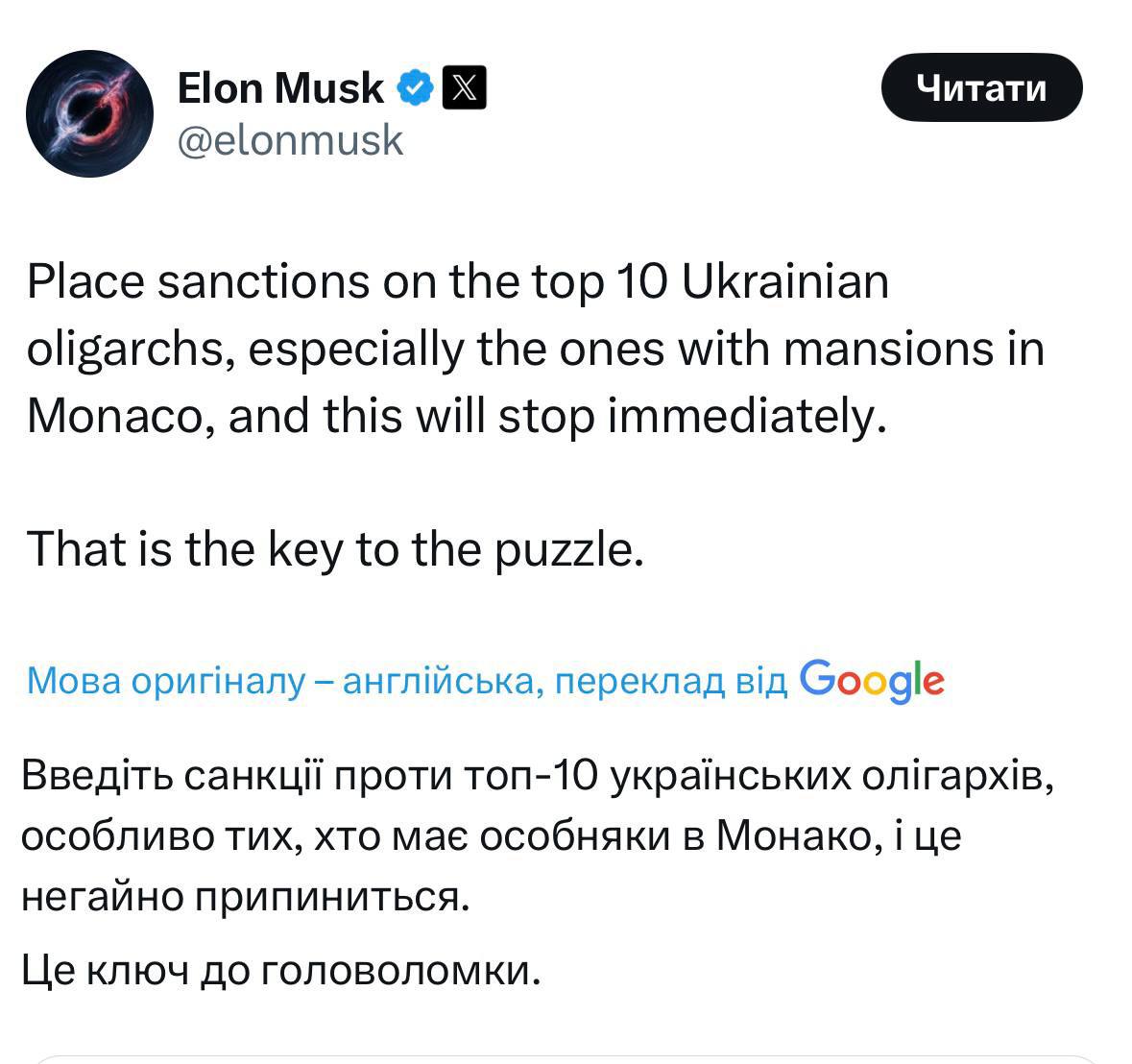This screenshot has width=1132, height=1064.
Task: Click the word Monaco in English tweet
Action: tap(117, 416)
